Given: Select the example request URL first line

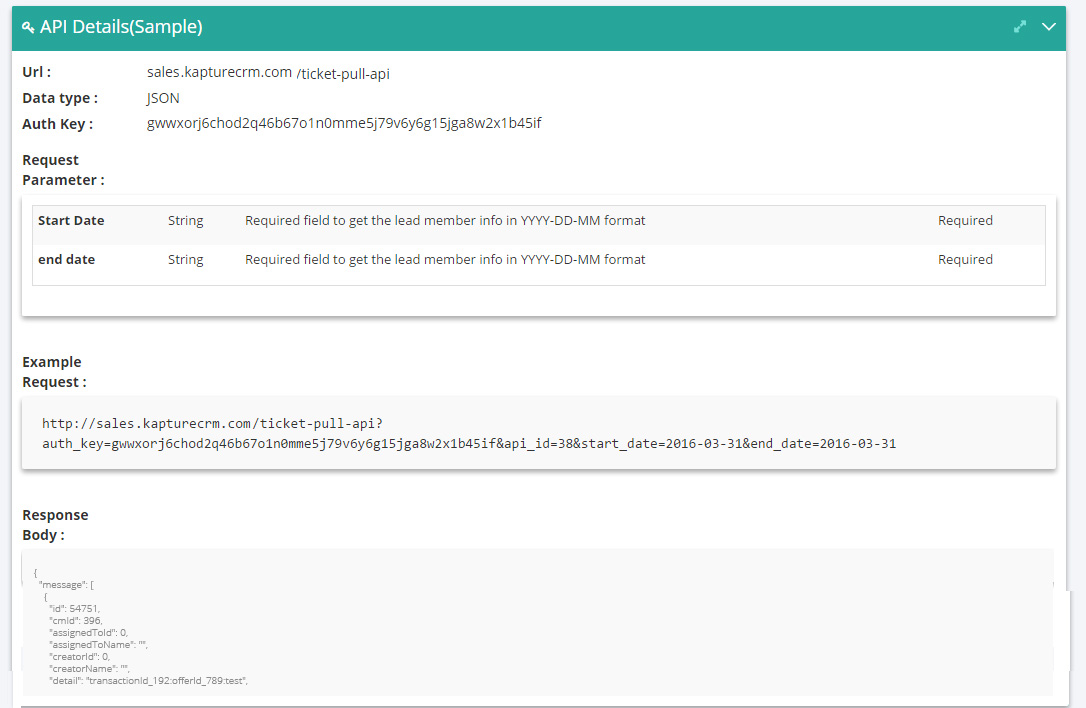Looking at the screenshot, I should (x=213, y=423).
